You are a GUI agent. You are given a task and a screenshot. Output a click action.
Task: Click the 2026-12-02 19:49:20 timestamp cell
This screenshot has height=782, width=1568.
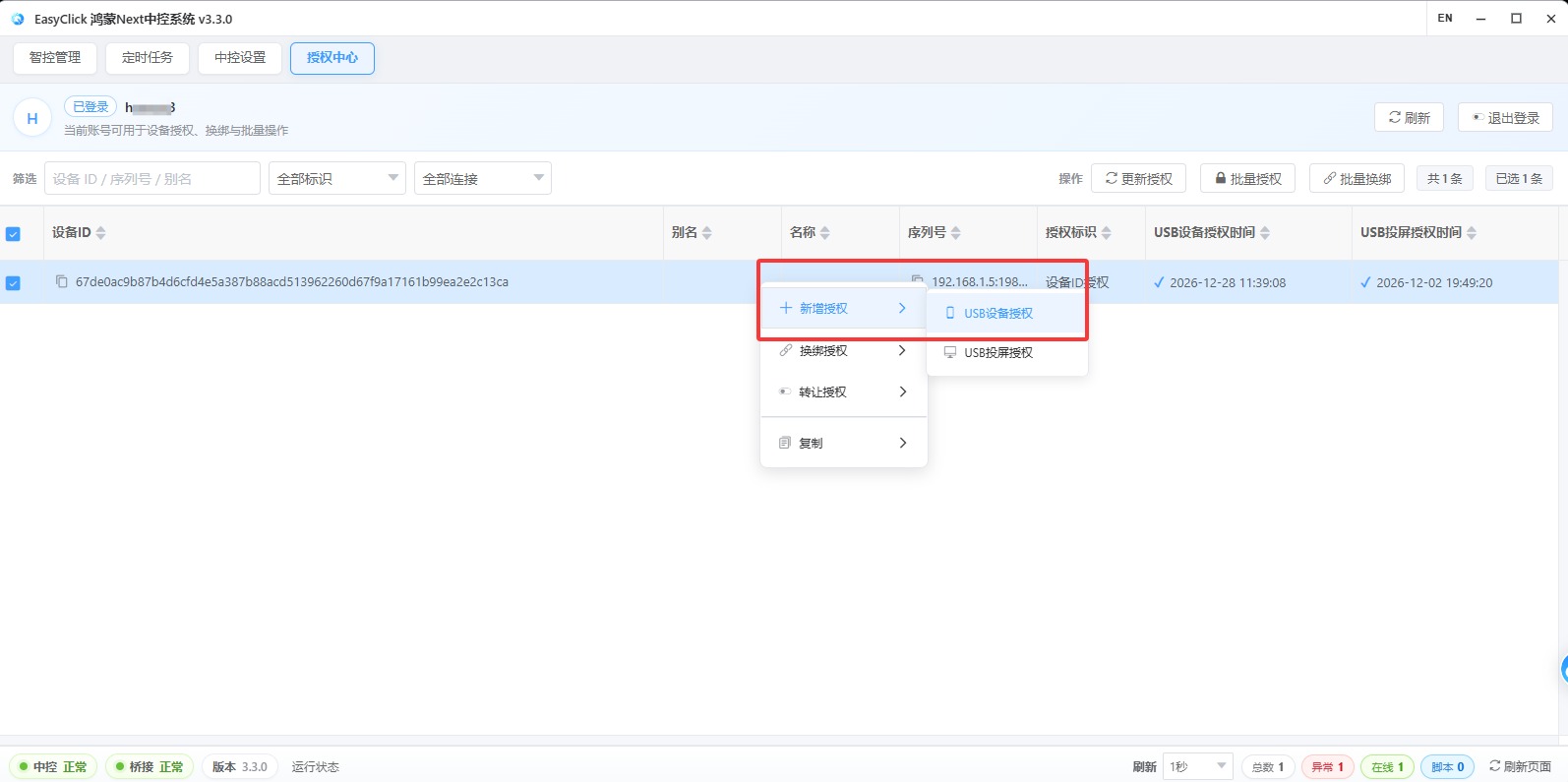[1434, 282]
